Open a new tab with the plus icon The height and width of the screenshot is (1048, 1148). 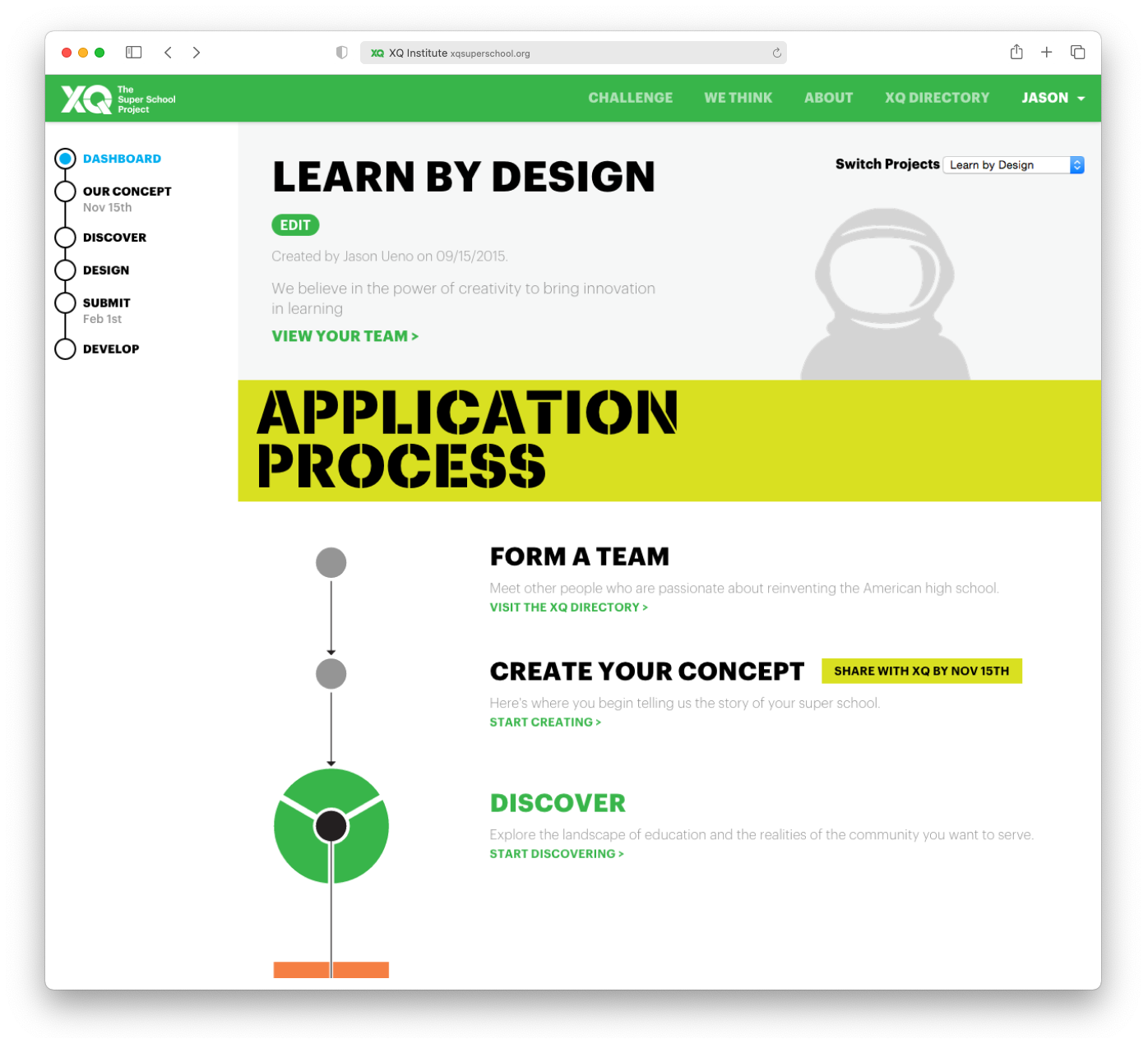(1046, 53)
